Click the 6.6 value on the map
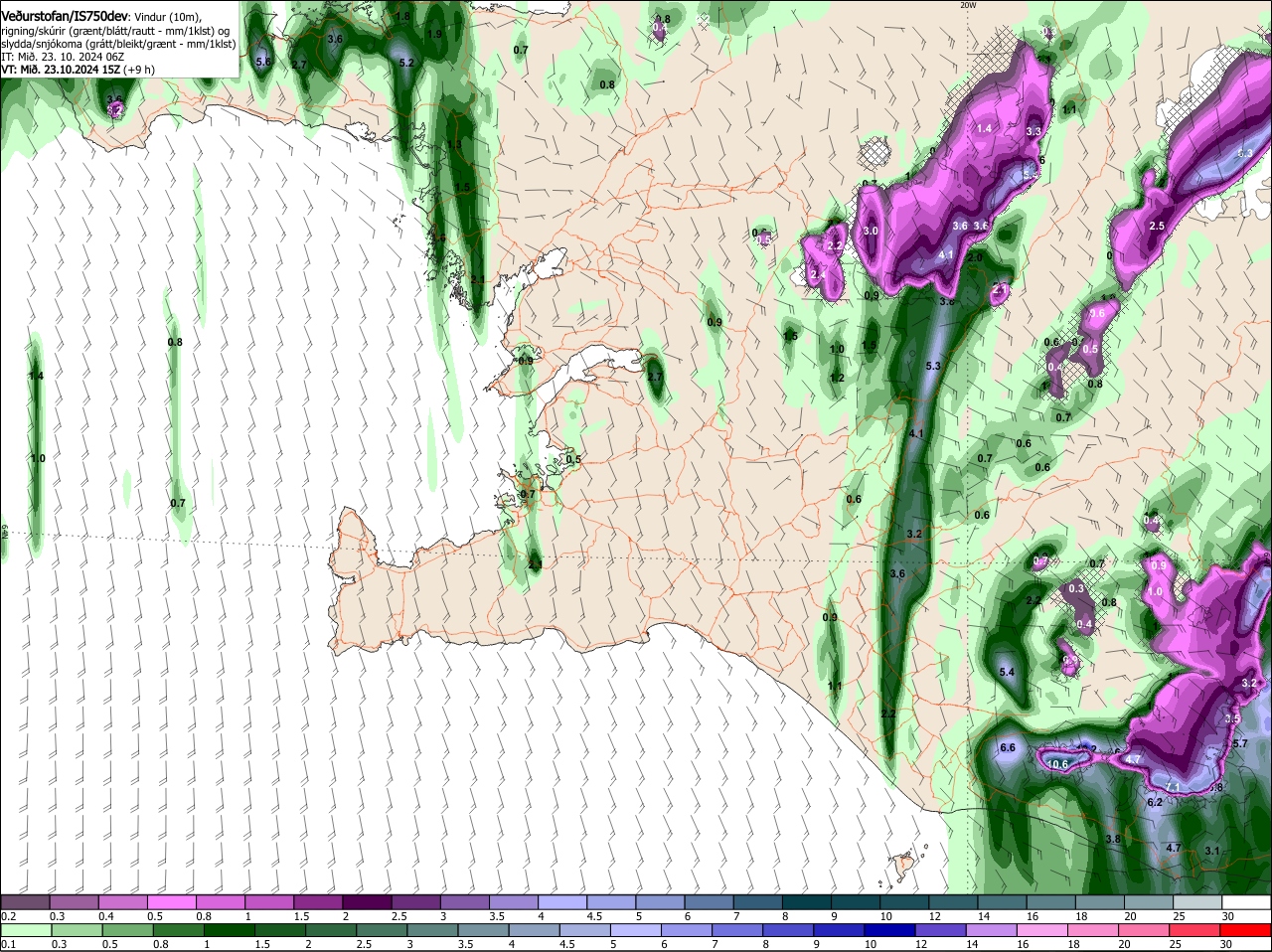This screenshot has width=1272, height=952. [1008, 747]
